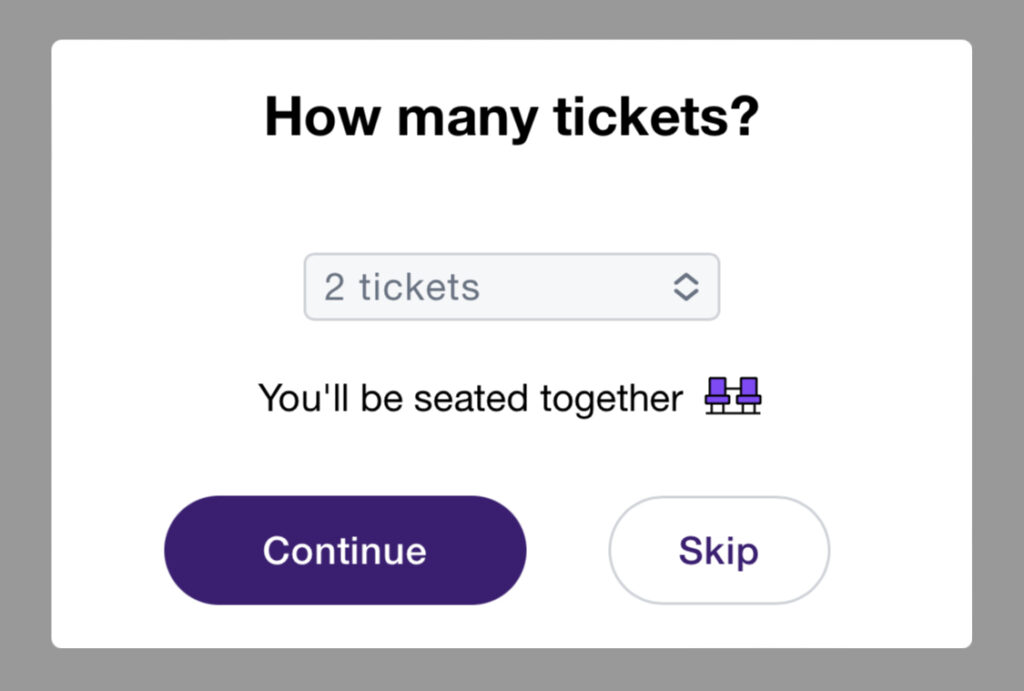Image resolution: width=1024 pixels, height=691 pixels.
Task: Click the left purple seat
Action: pos(719,394)
